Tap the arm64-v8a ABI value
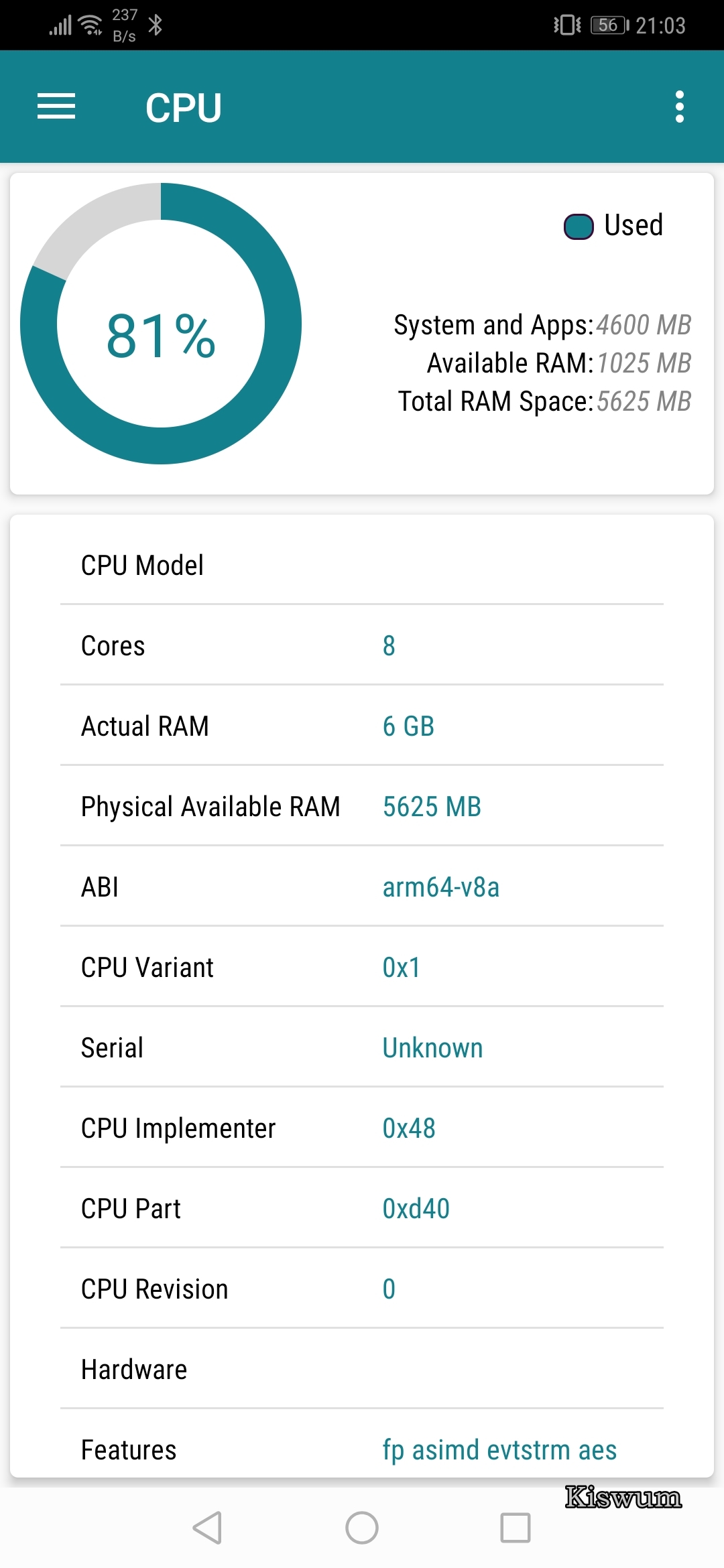 tap(441, 887)
